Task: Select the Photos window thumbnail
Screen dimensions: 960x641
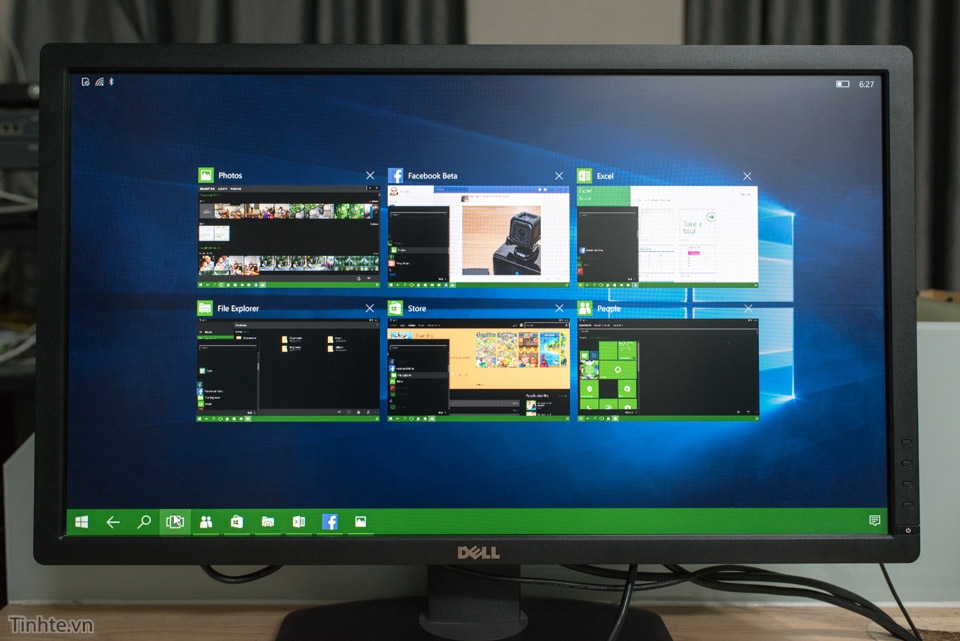Action: [288, 236]
